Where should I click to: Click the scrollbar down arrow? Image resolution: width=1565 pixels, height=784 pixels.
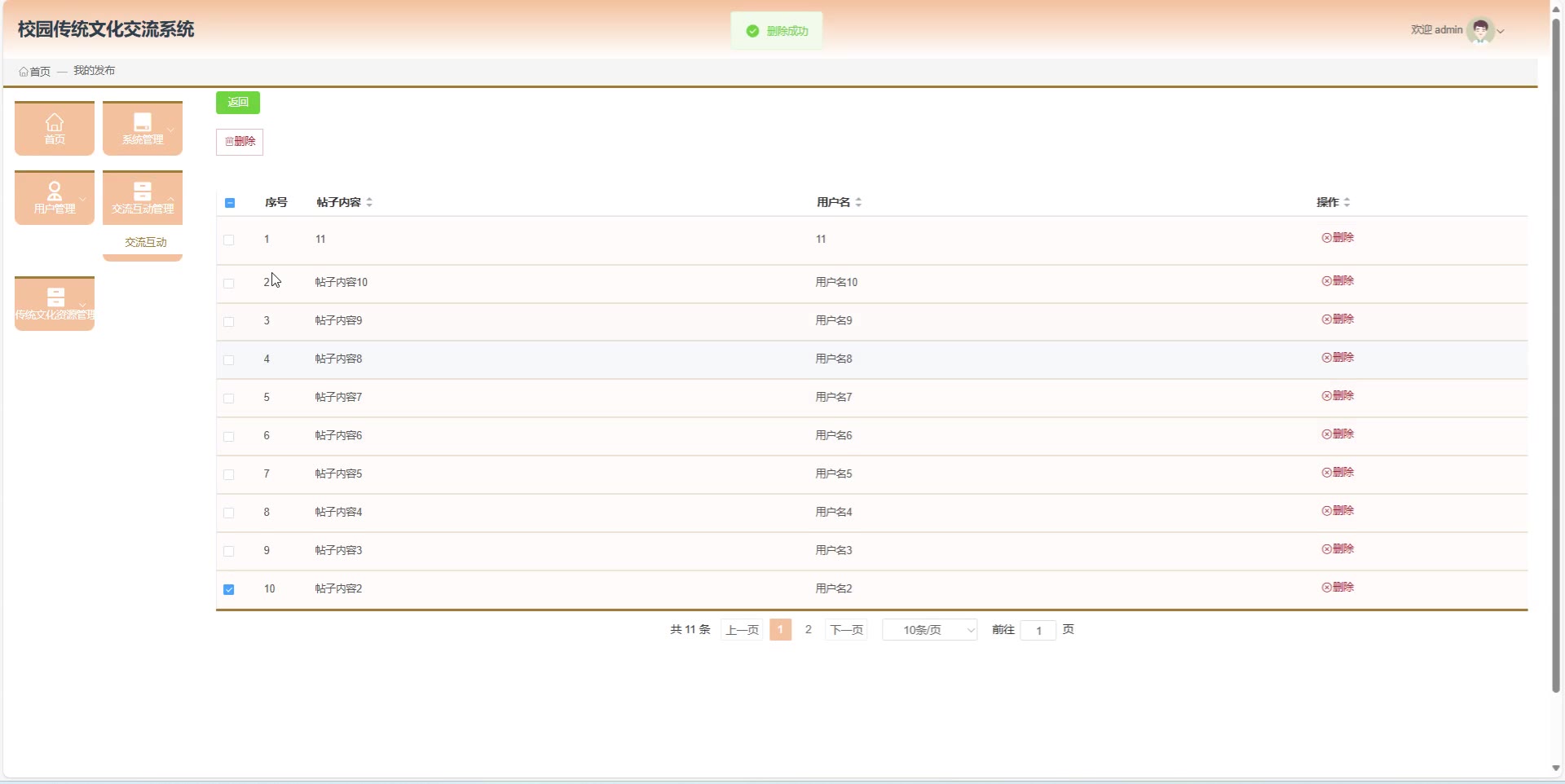pos(1556,769)
